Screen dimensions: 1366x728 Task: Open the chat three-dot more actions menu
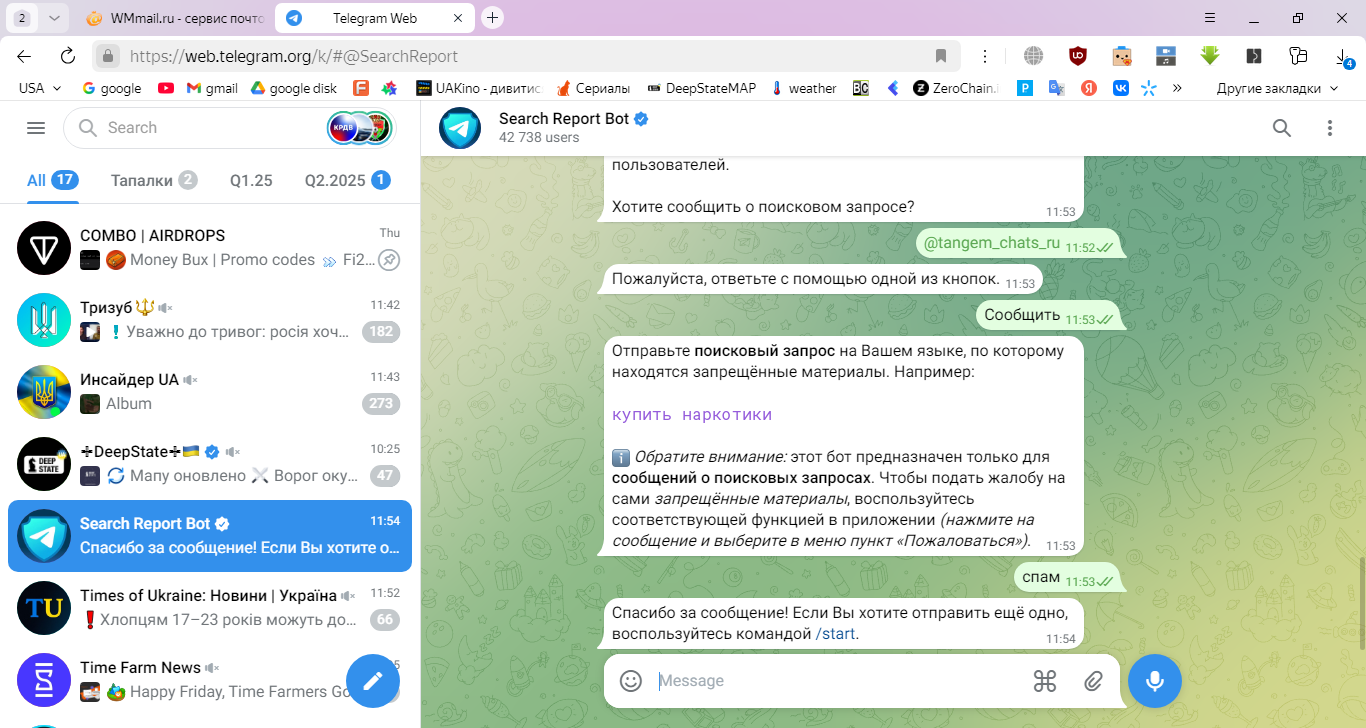click(x=1330, y=128)
